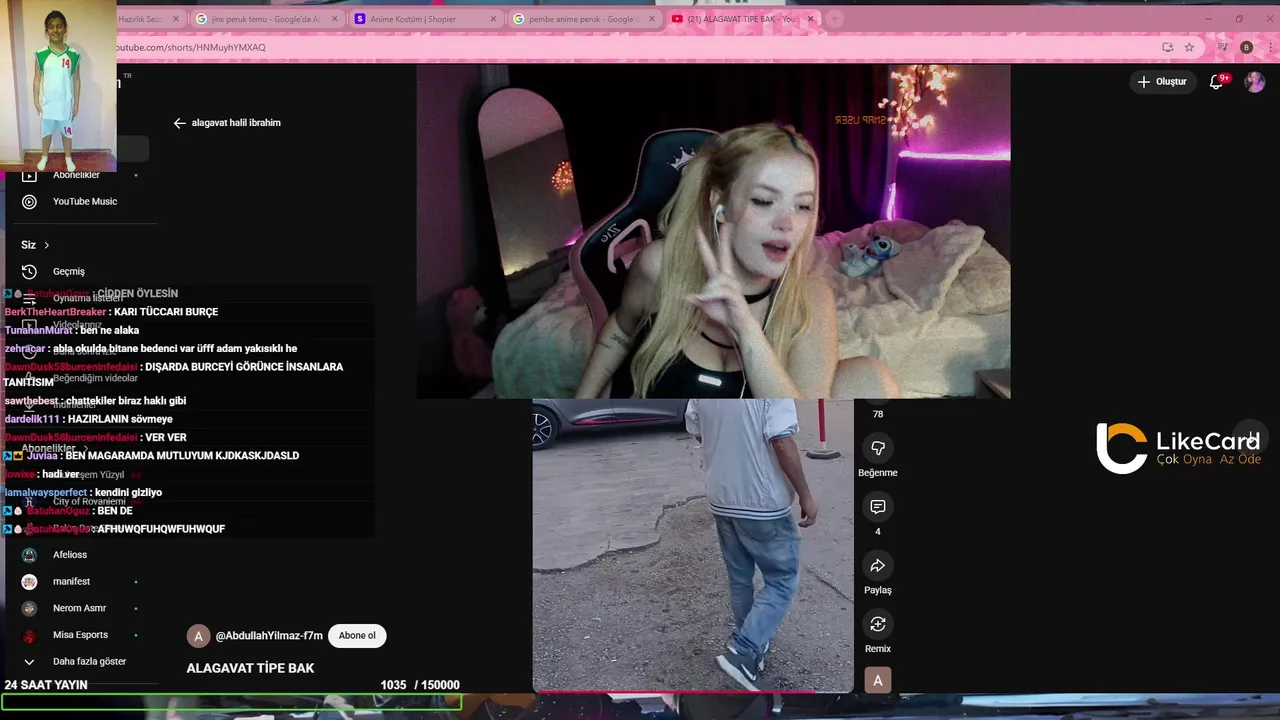1280x720 pixels.
Task: Click the AbdullahYilmaz-f7m channel avatar
Action: (198, 636)
